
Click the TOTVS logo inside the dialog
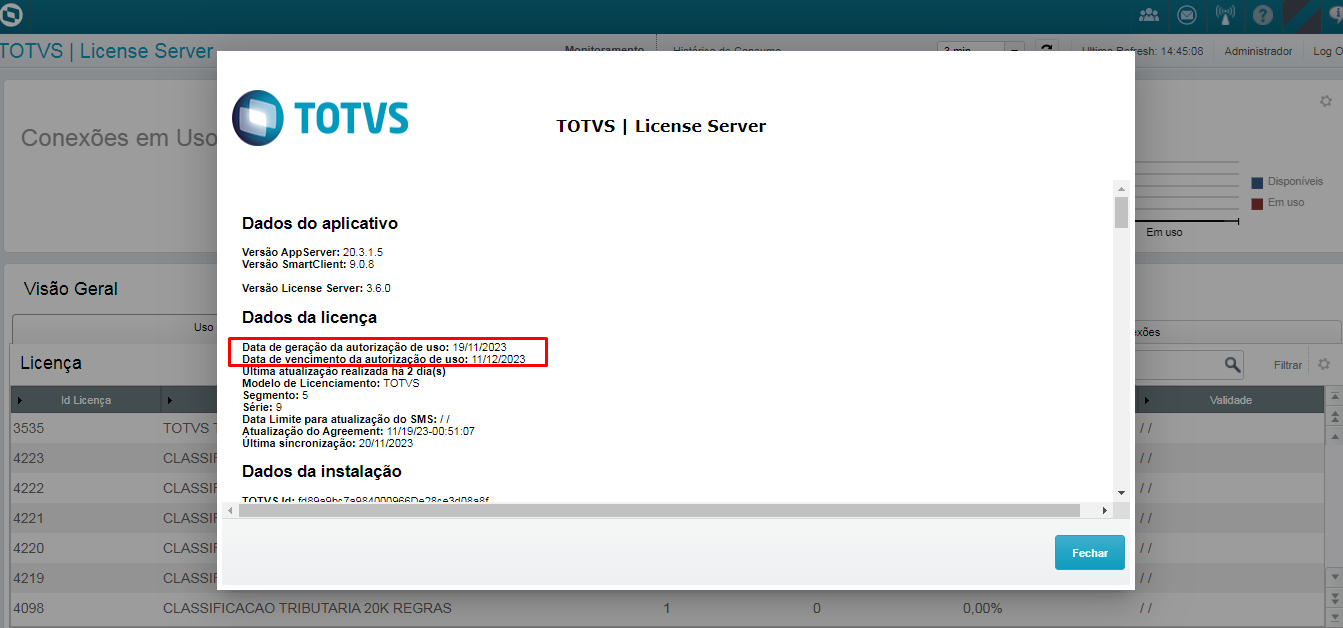pos(320,117)
